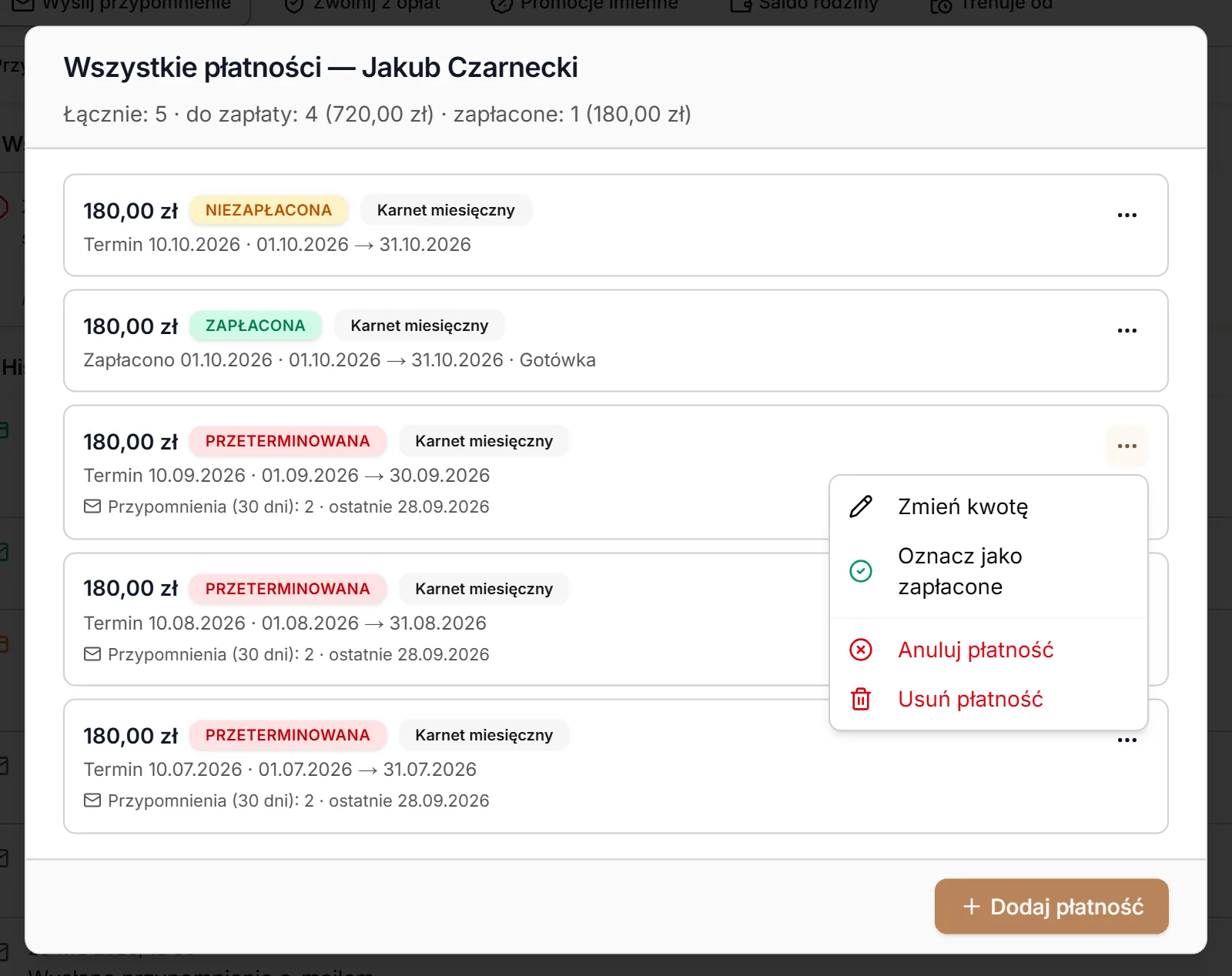Click the PRZETERMINOWANA badge on the 10.07.2026 payment

coord(287,735)
